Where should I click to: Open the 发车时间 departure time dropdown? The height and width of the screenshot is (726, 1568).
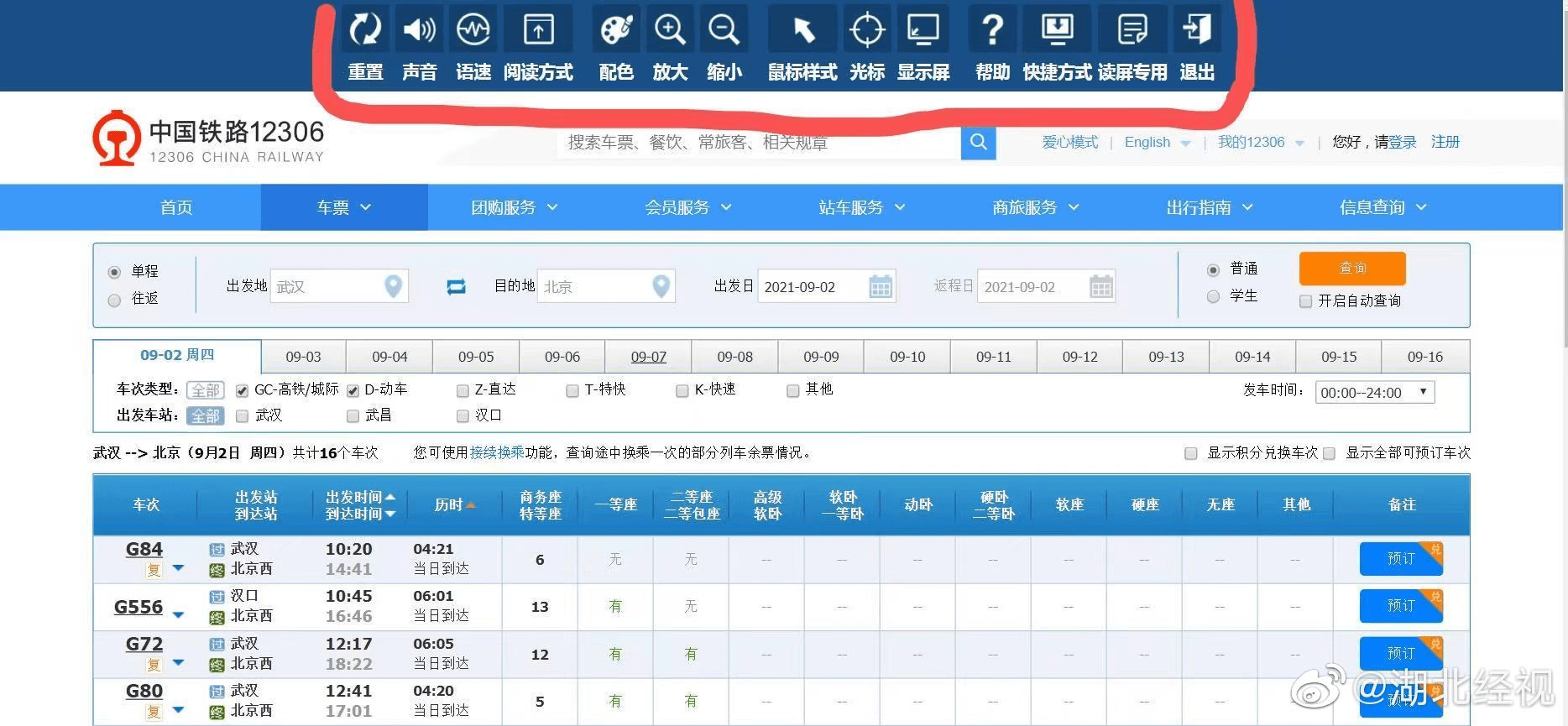coord(1374,392)
